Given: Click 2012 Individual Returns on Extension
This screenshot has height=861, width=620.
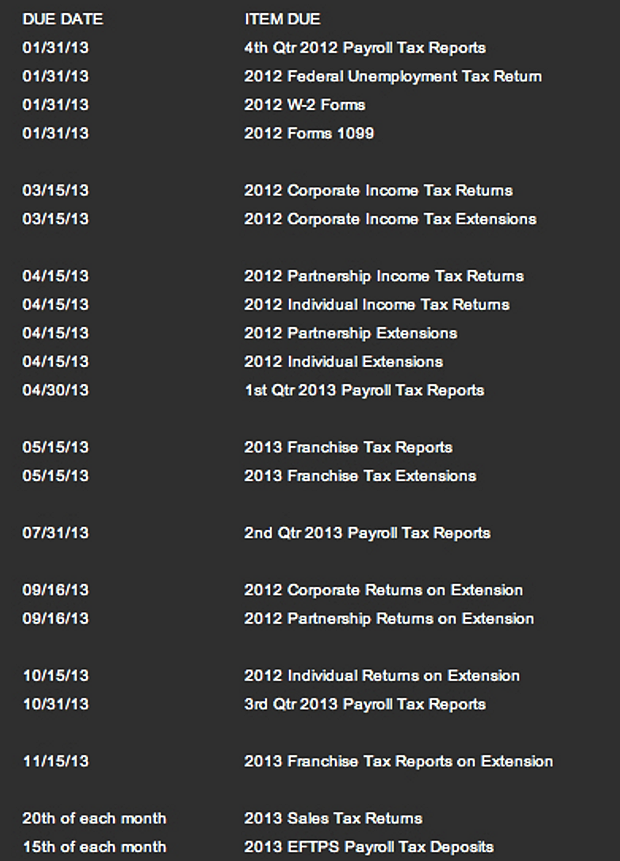Looking at the screenshot, I should click(381, 676).
